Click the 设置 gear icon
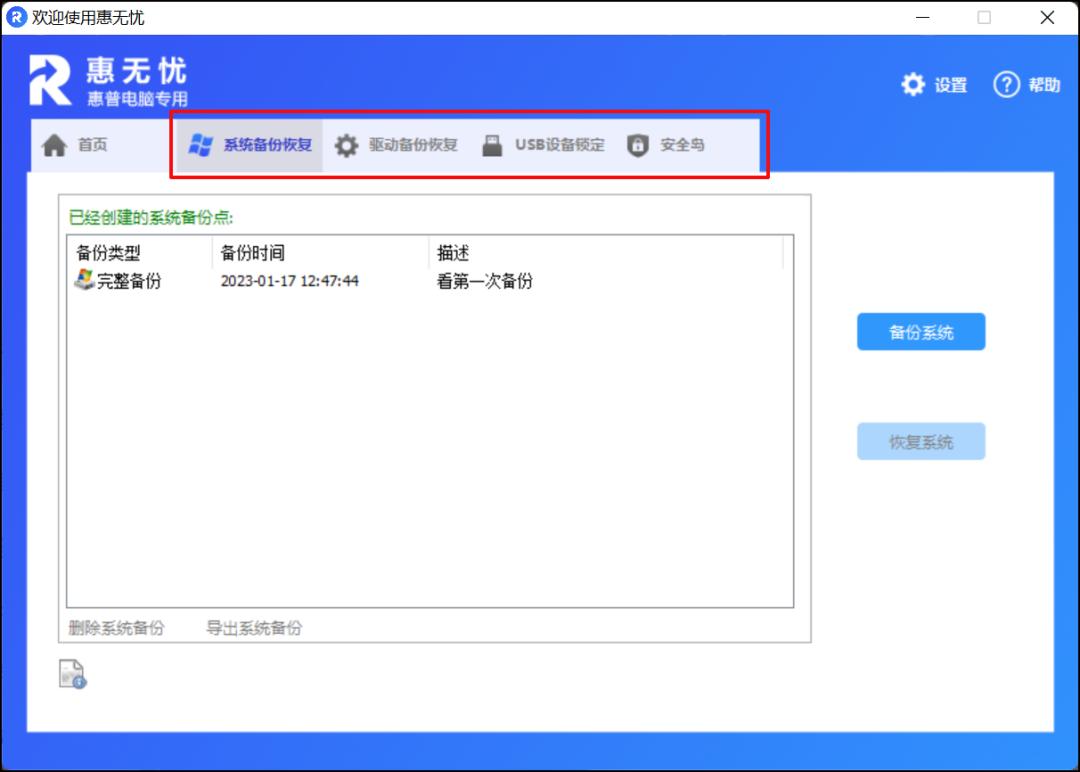 coord(912,85)
